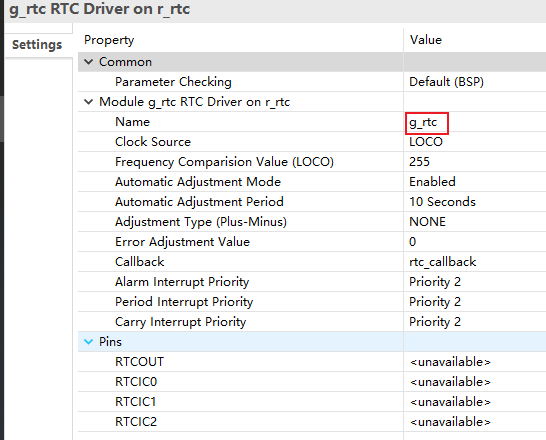The image size is (546, 440).
Task: Click the Property column header
Action: pyautogui.click(x=240, y=40)
